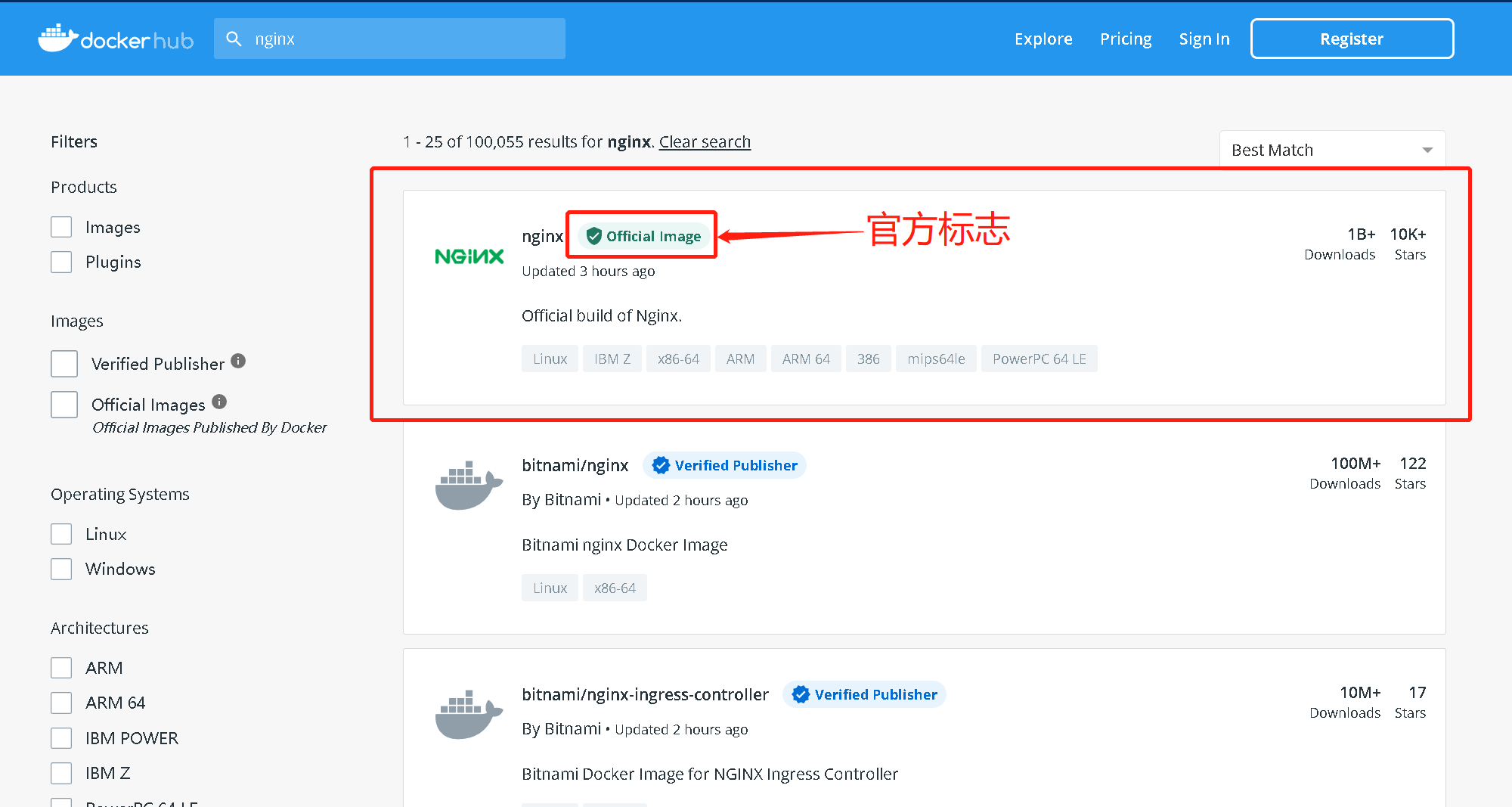Image resolution: width=1512 pixels, height=807 pixels.
Task: Focus the nginx search input field
Action: (389, 39)
